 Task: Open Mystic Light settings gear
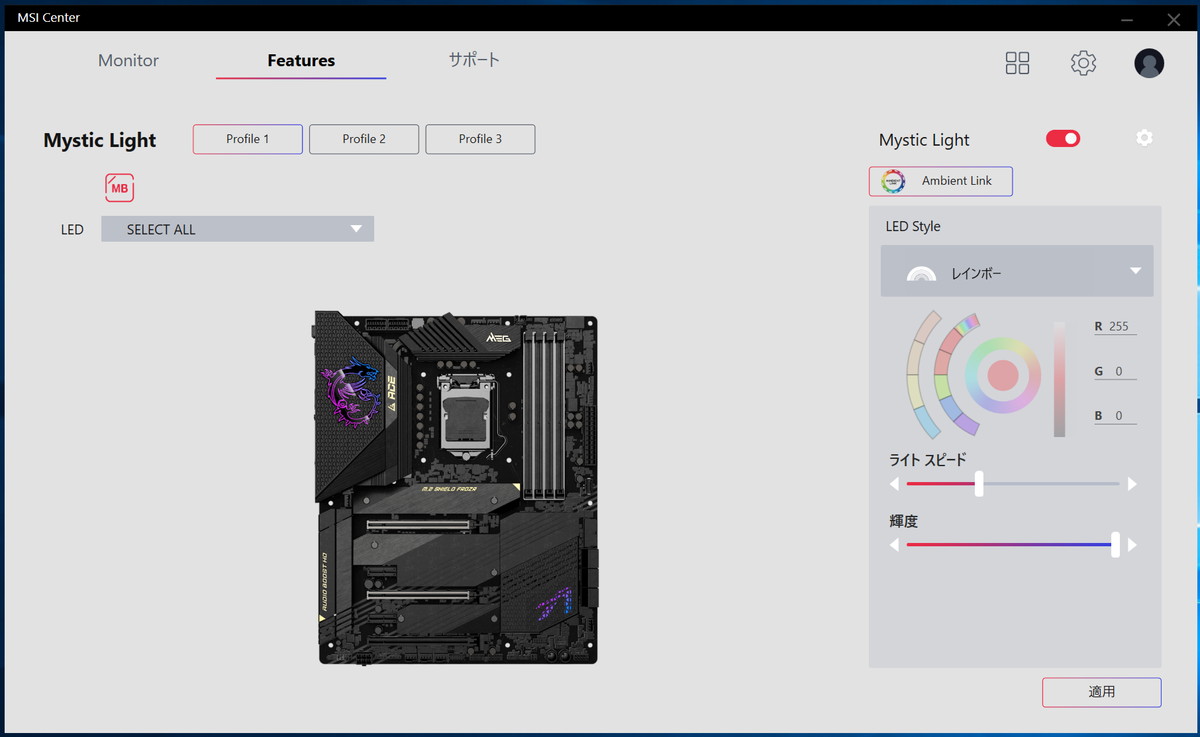coord(1144,138)
